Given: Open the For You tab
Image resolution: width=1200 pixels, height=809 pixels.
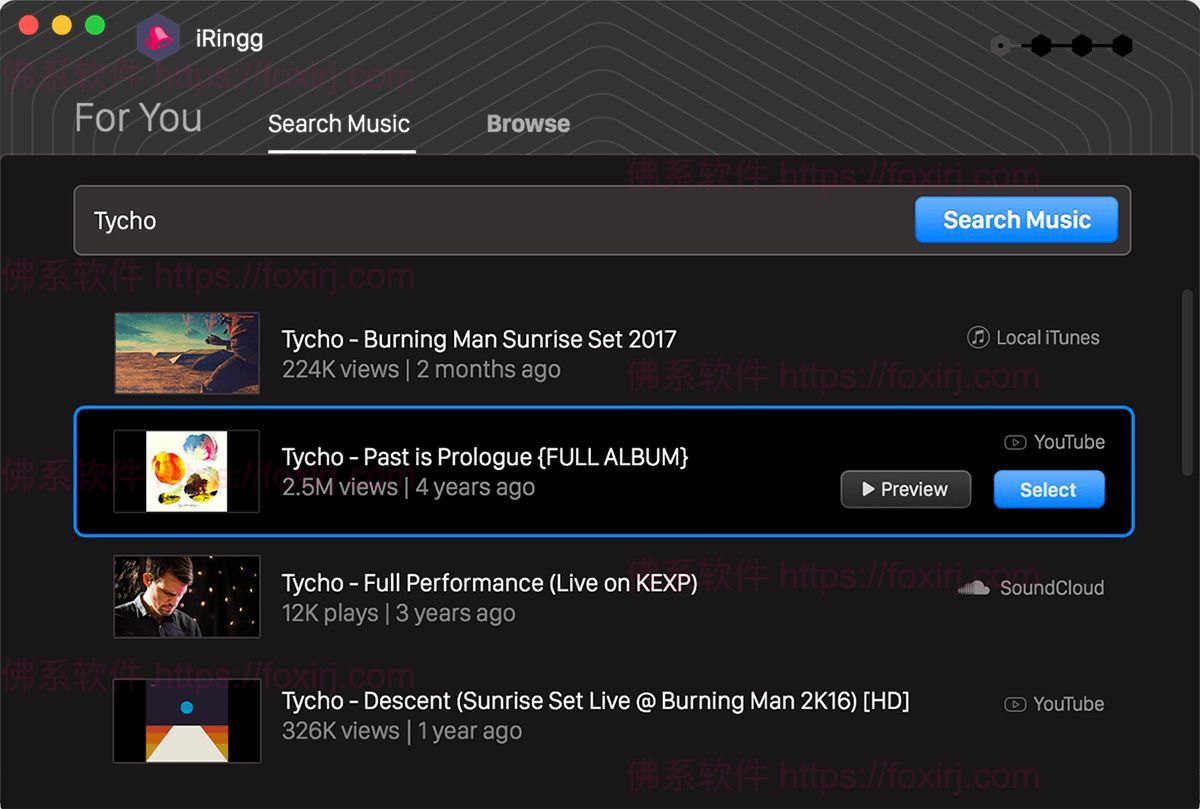Looking at the screenshot, I should [137, 118].
